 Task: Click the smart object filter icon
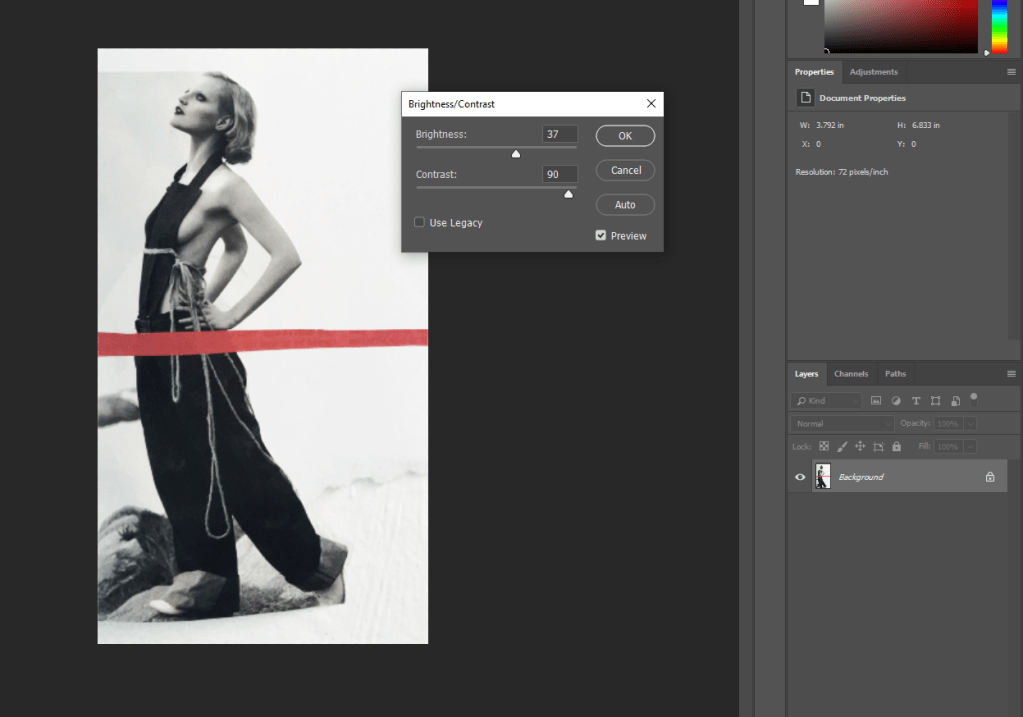[x=956, y=400]
